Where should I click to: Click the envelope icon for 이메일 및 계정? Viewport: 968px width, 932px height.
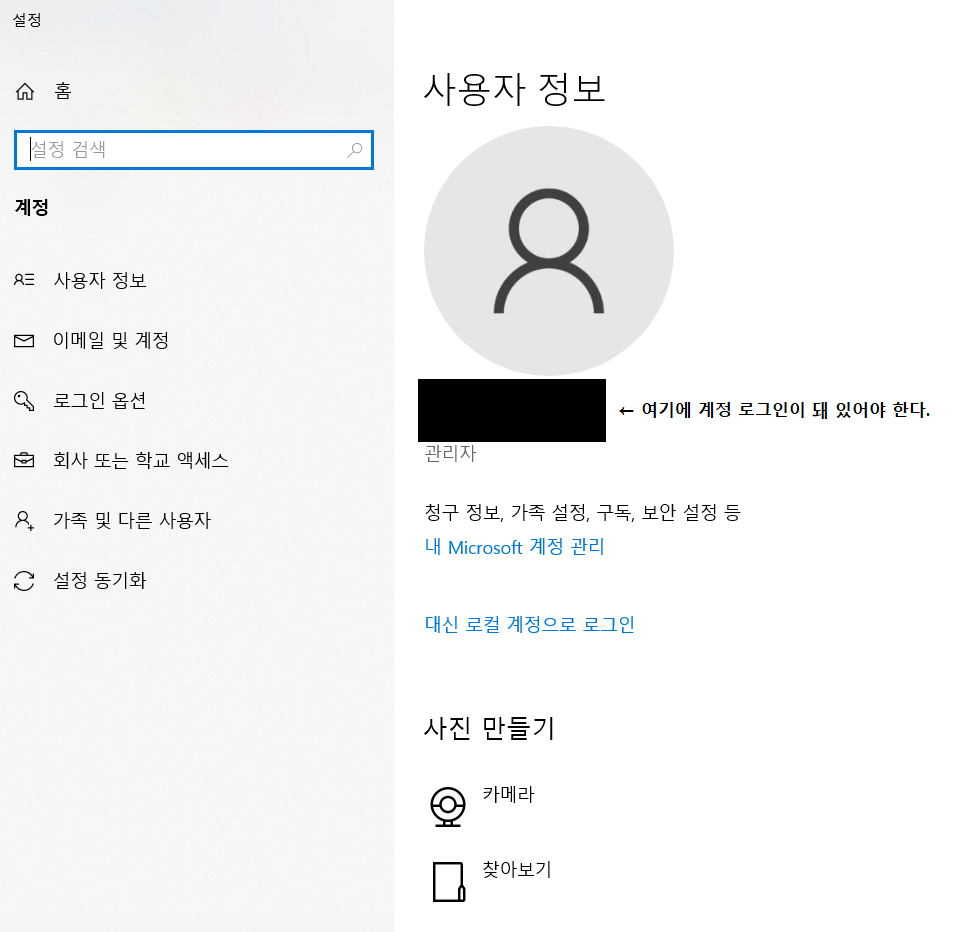(x=24, y=340)
